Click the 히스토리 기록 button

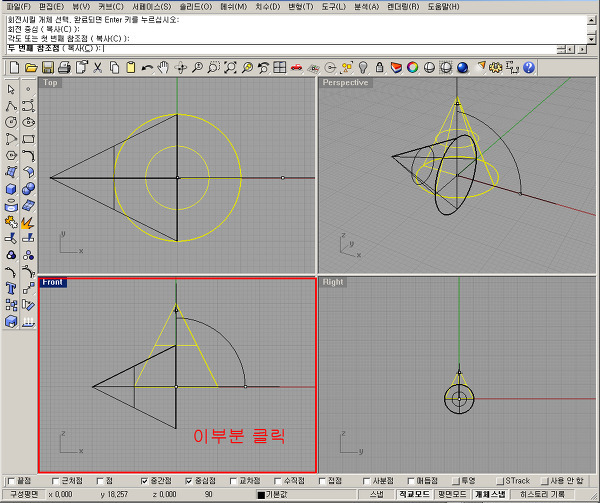pyautogui.click(x=542, y=494)
